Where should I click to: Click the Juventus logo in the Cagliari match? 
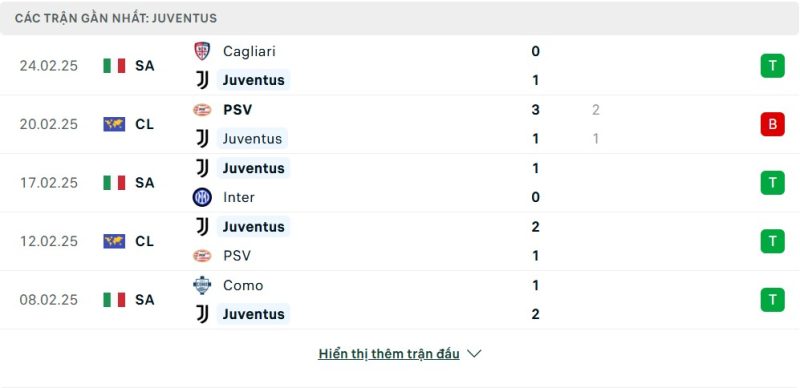tap(202, 80)
